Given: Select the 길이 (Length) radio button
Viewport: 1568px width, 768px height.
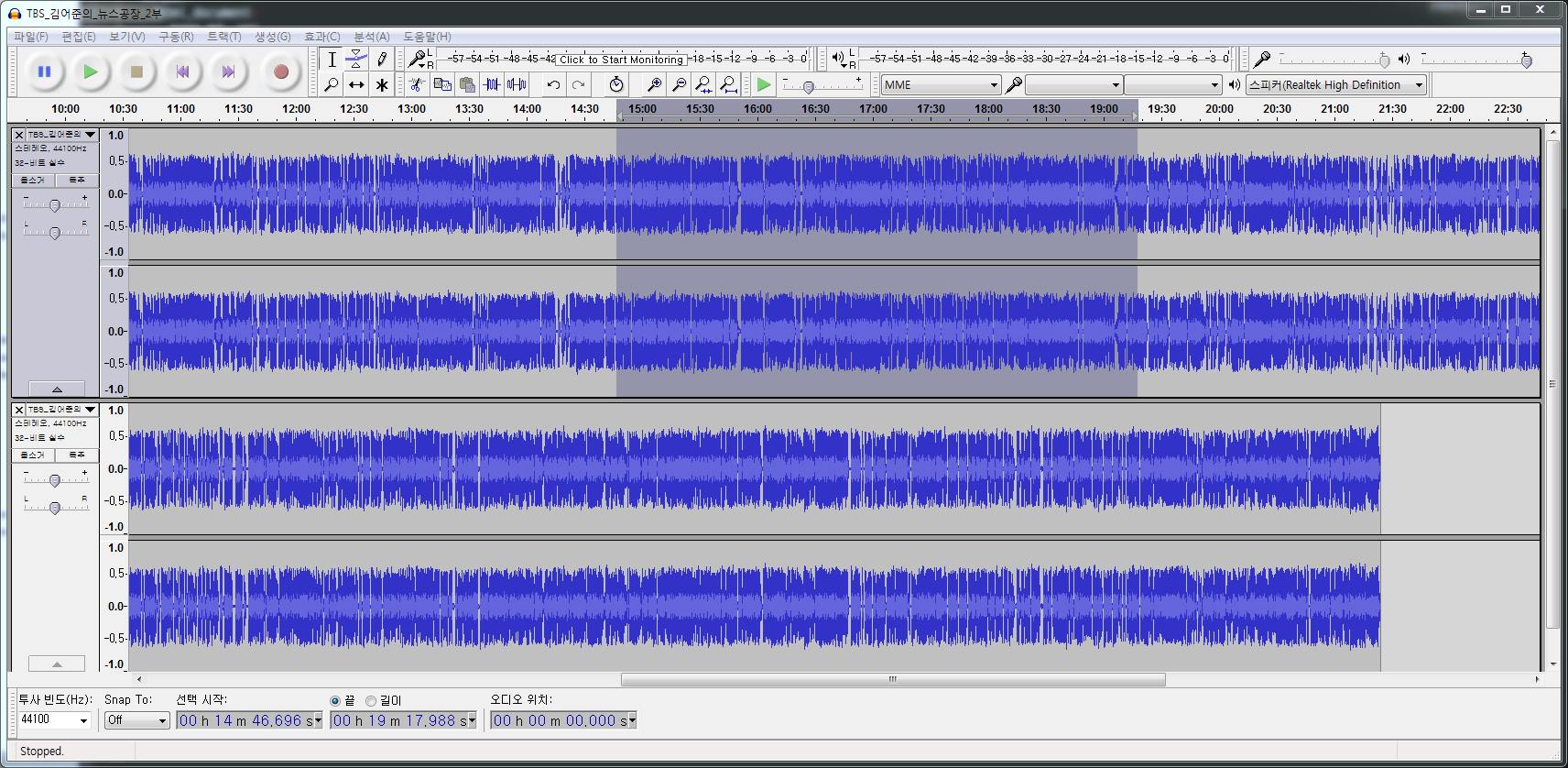Looking at the screenshot, I should (371, 701).
